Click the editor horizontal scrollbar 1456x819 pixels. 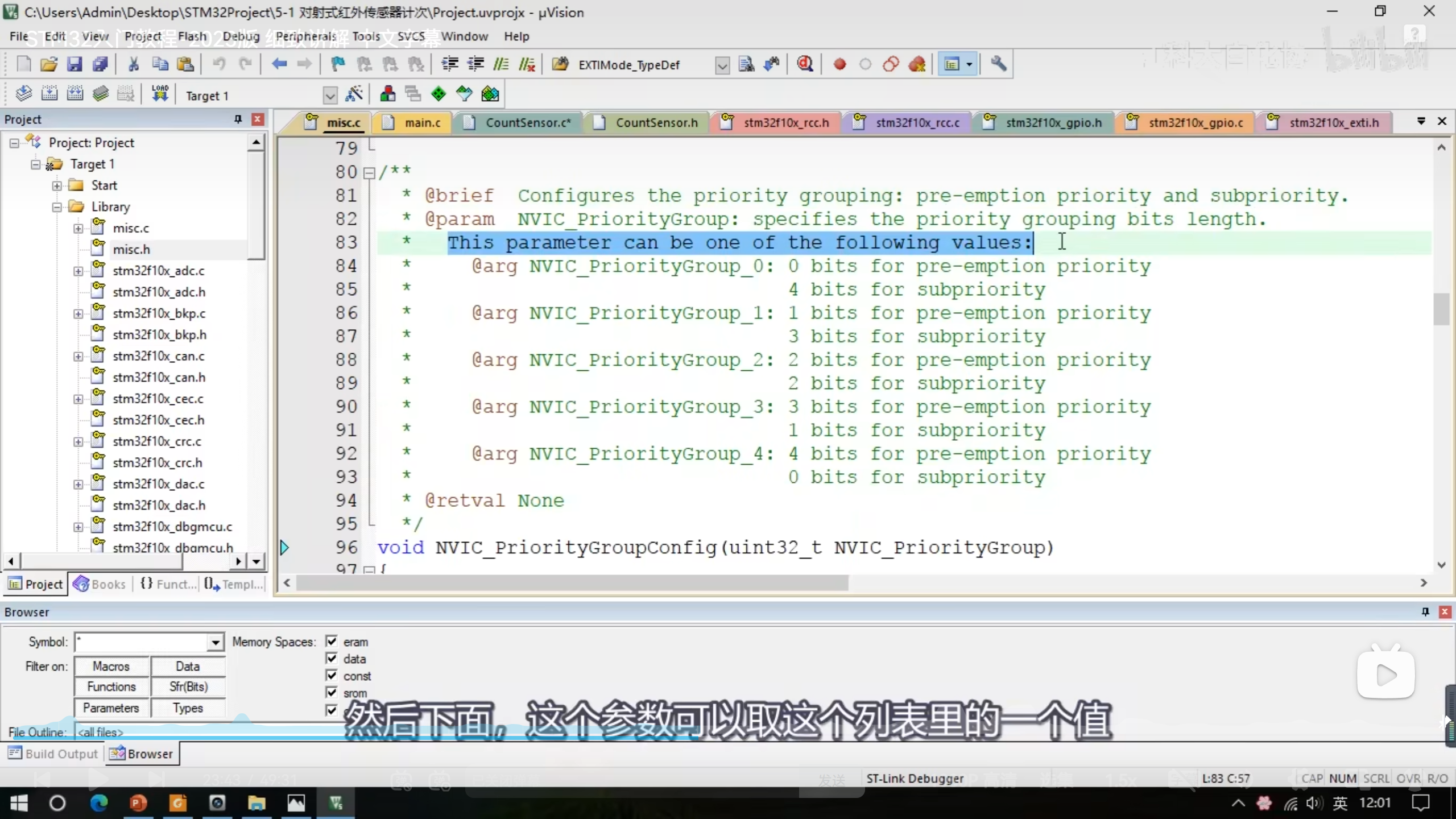(572, 583)
